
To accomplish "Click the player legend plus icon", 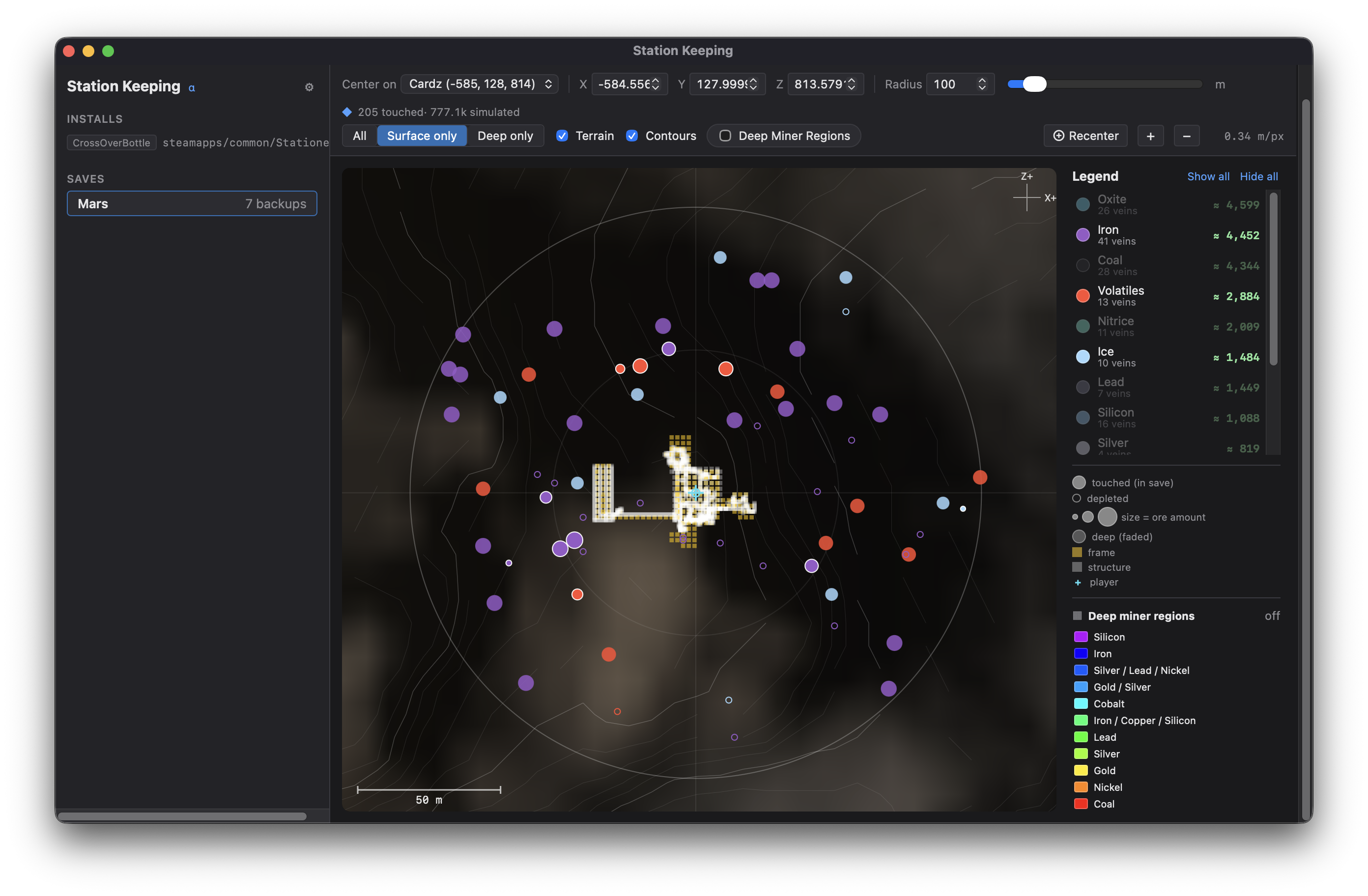I will click(x=1078, y=582).
